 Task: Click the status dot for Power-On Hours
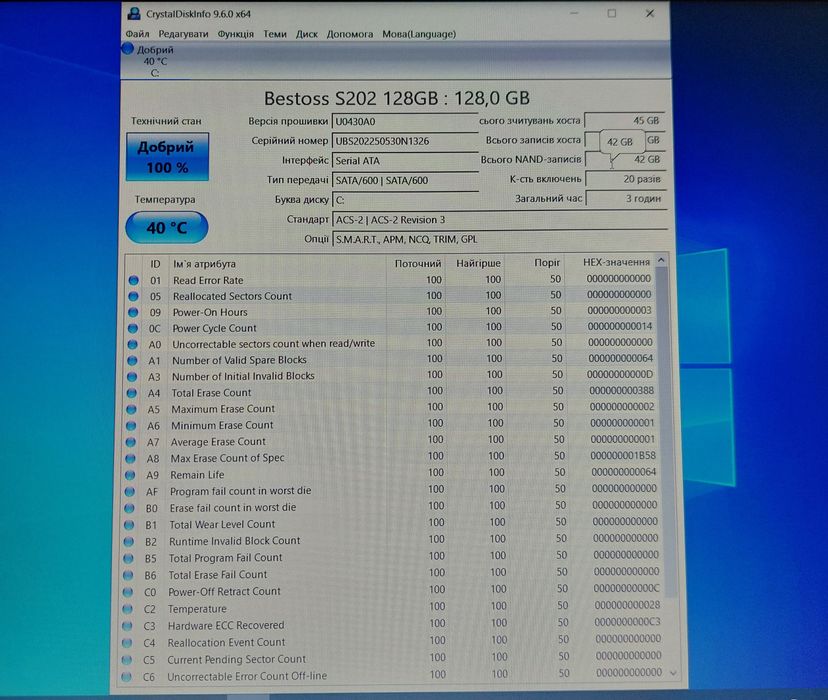(x=133, y=312)
